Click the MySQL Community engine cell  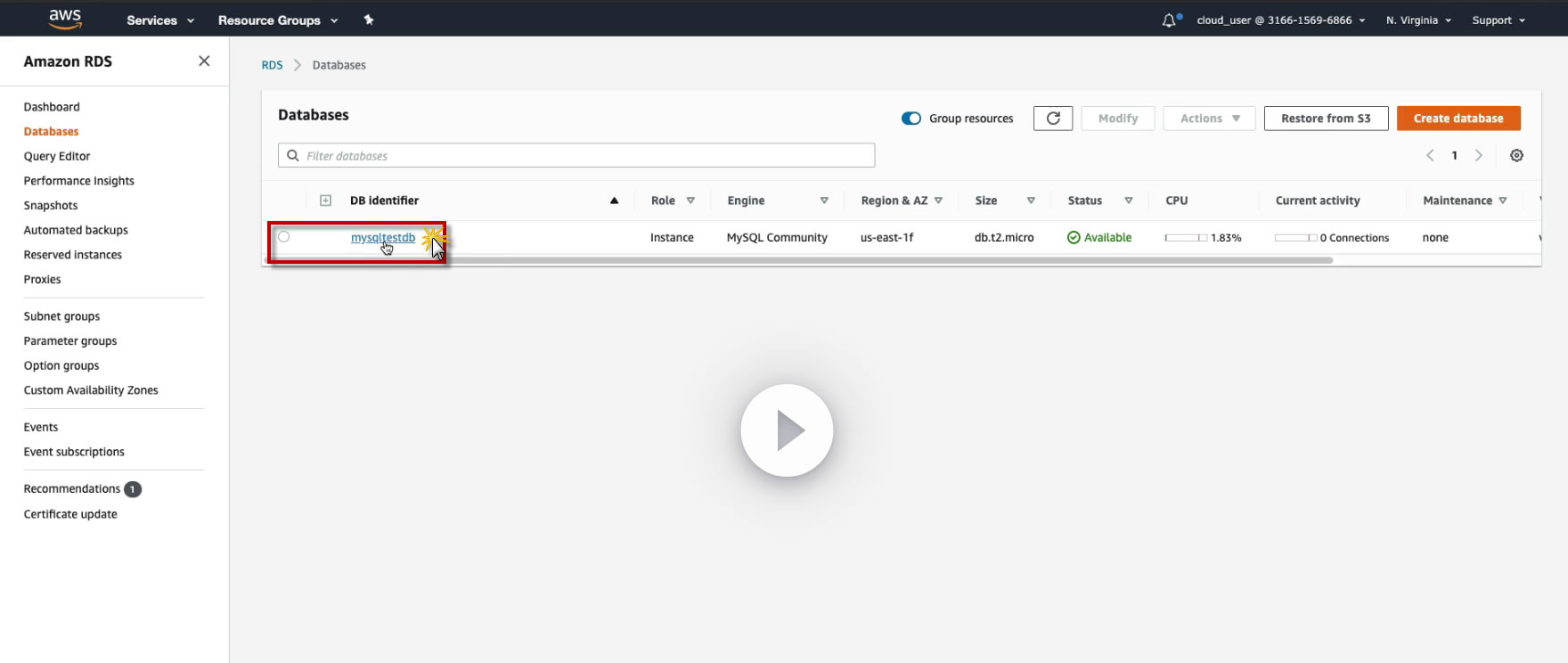click(x=777, y=238)
